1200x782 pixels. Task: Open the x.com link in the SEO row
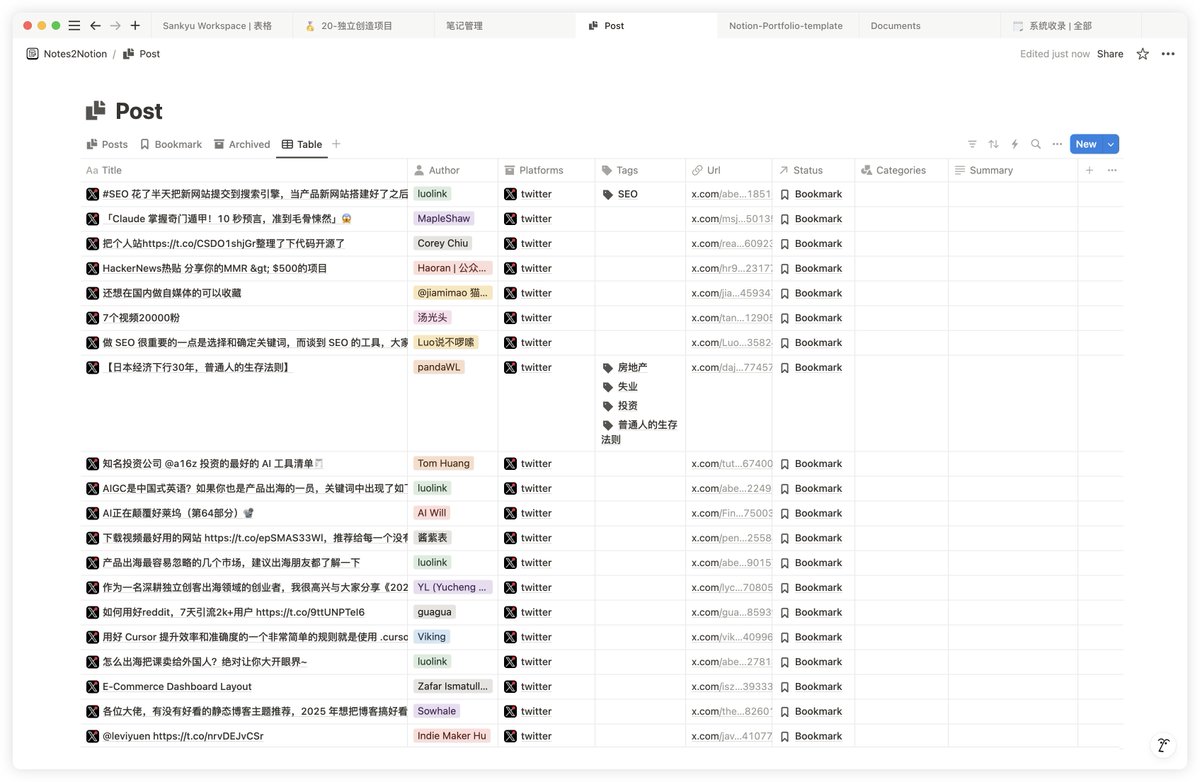point(728,194)
